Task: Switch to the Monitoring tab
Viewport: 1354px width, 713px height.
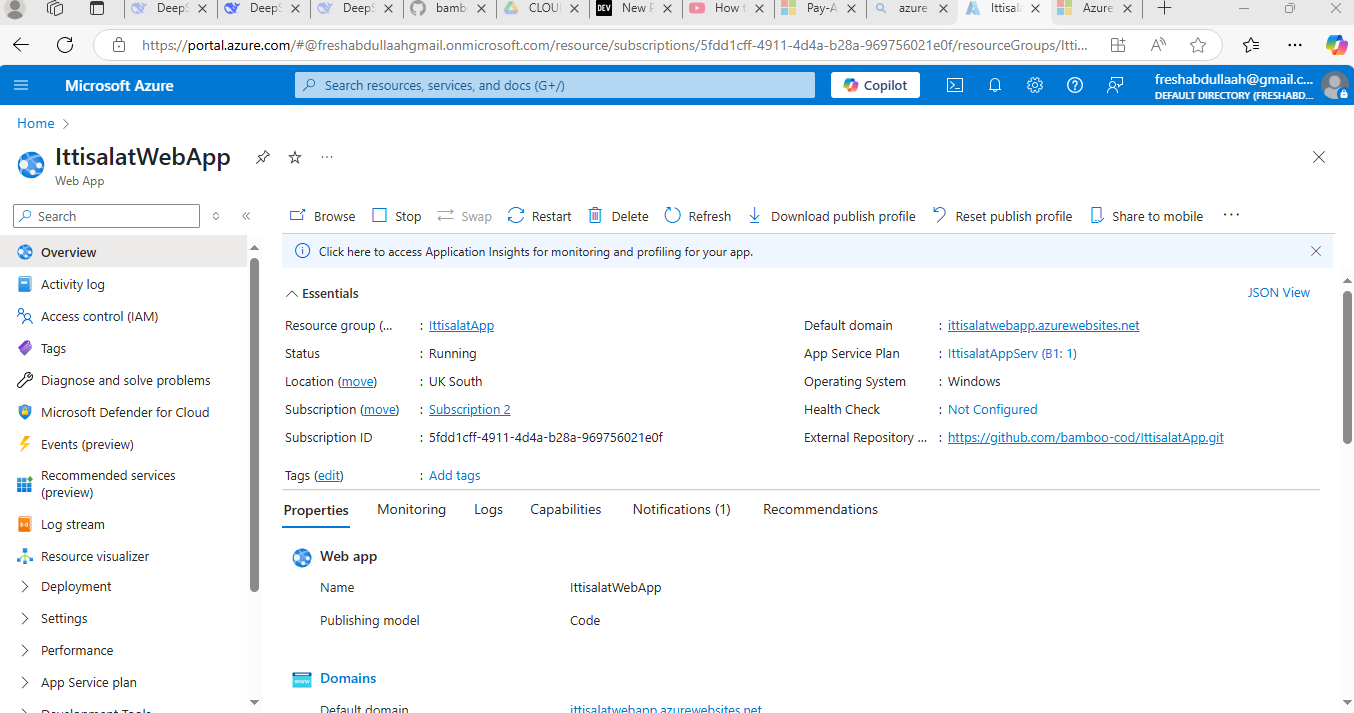Action: (x=411, y=510)
